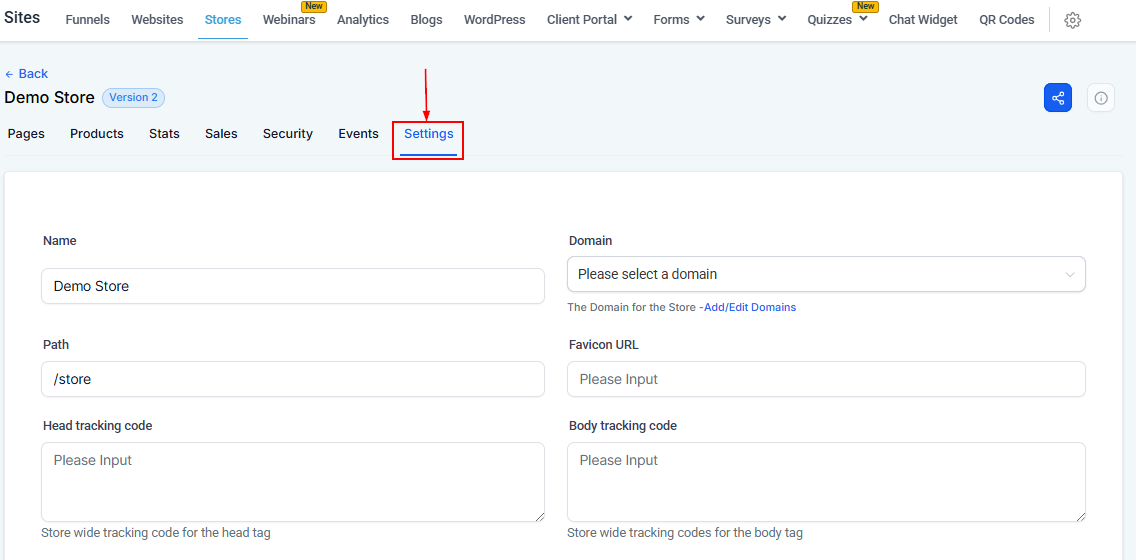
Task: Click the Add/Edit Domains link
Action: pos(750,308)
